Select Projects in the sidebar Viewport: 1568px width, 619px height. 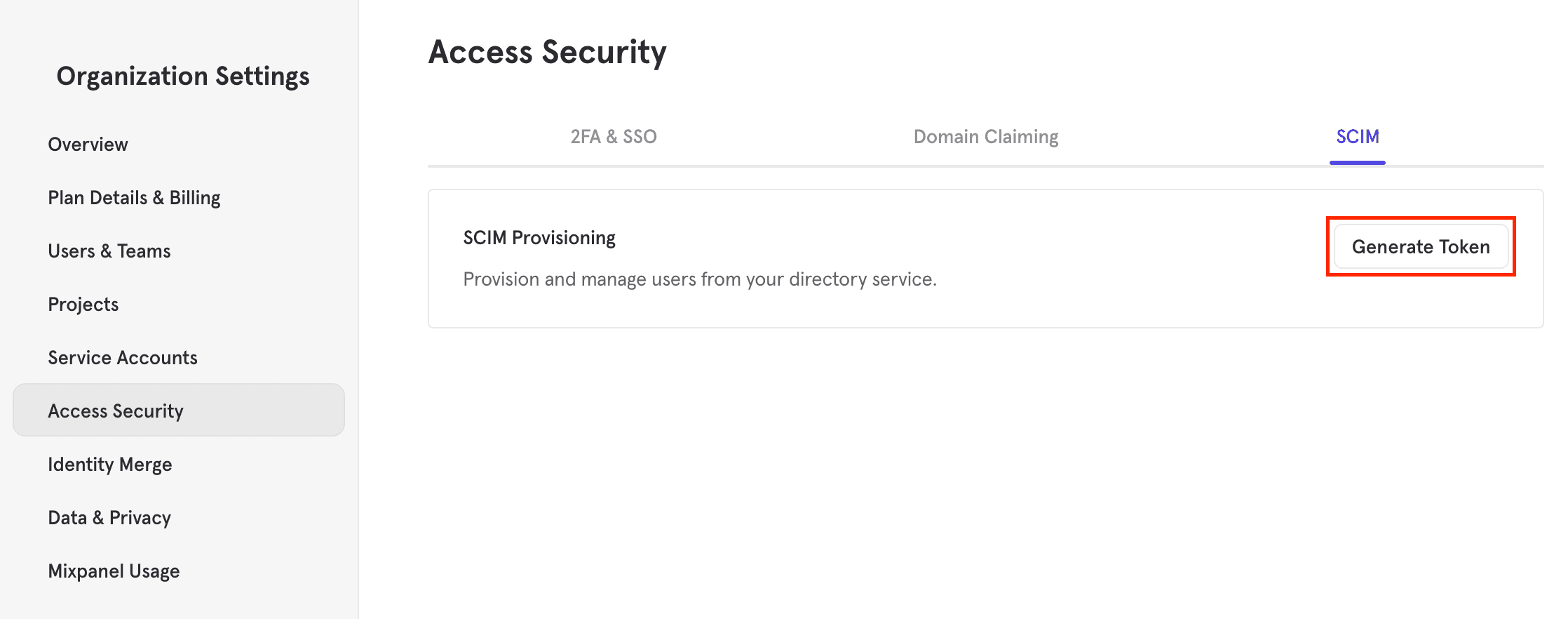tap(83, 304)
